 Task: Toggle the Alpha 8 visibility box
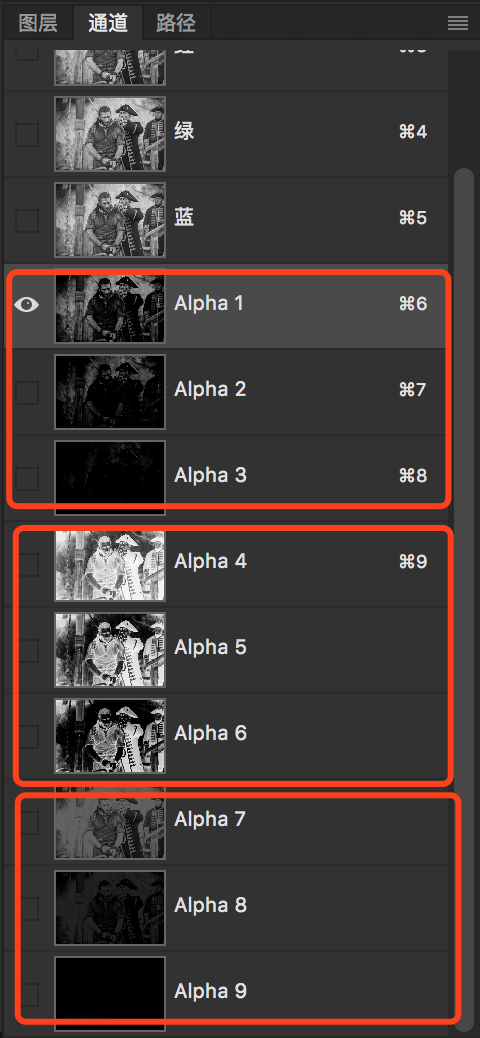pos(26,909)
